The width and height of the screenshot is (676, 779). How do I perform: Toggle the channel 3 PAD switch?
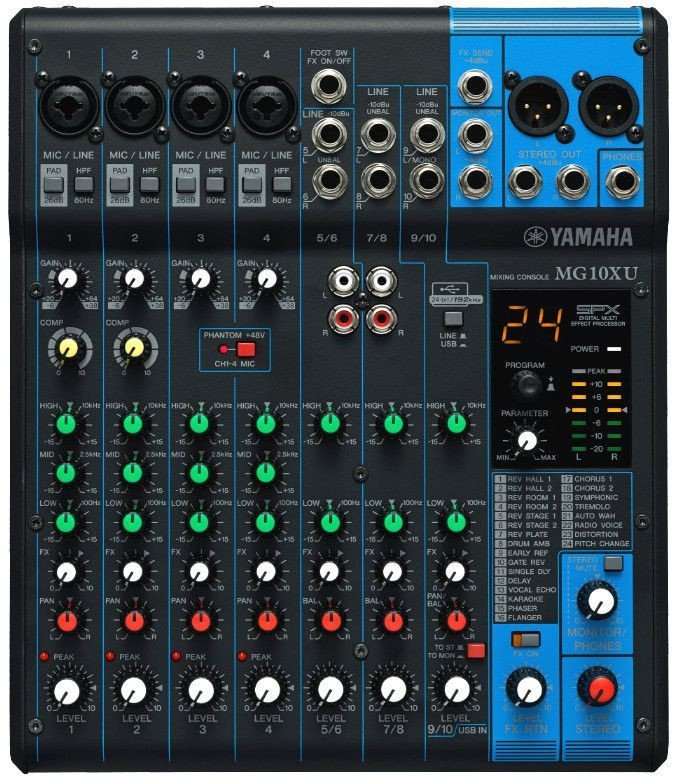[x=185, y=185]
